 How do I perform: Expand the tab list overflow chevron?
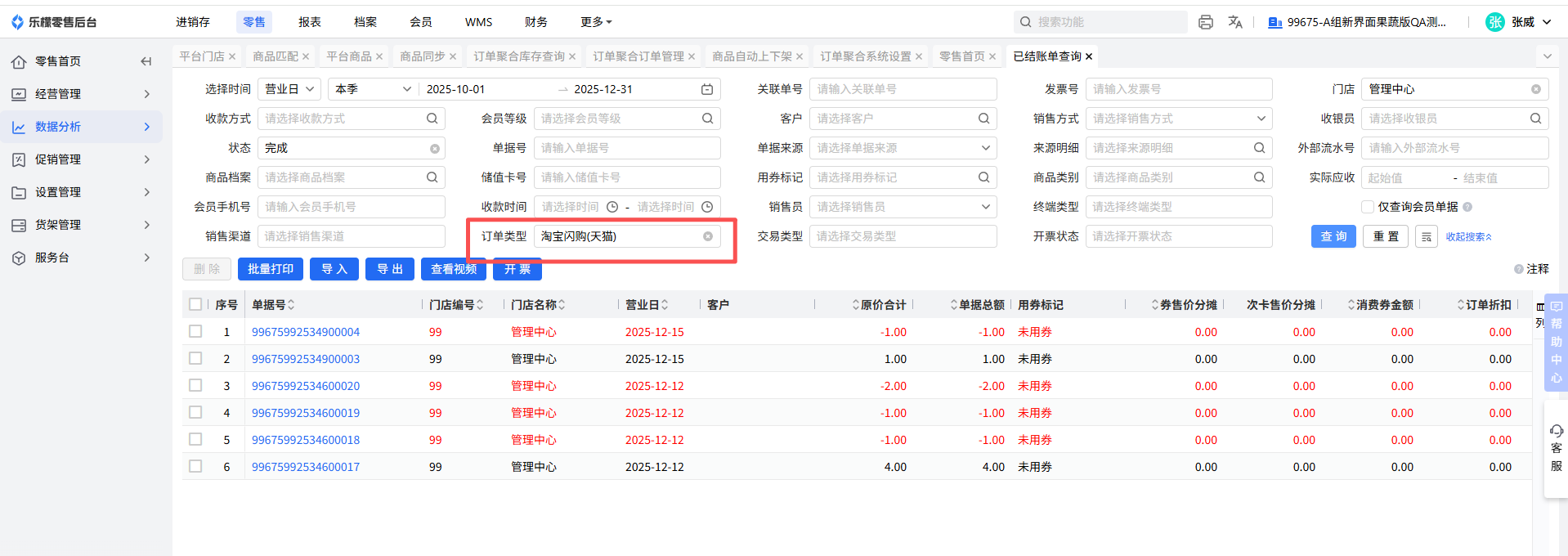[x=1547, y=56]
